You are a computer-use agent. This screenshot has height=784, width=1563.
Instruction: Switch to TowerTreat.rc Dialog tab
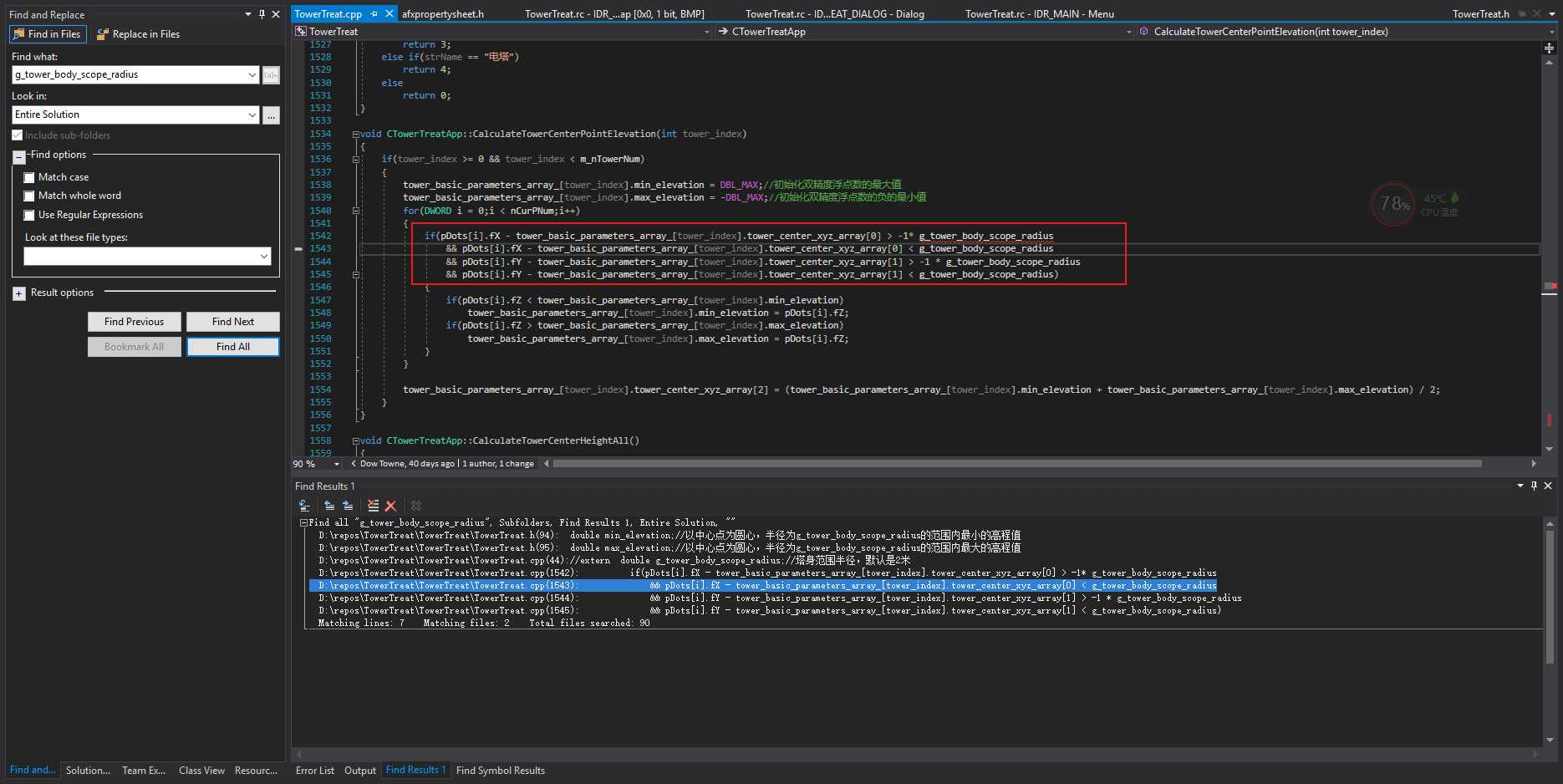[x=834, y=14]
